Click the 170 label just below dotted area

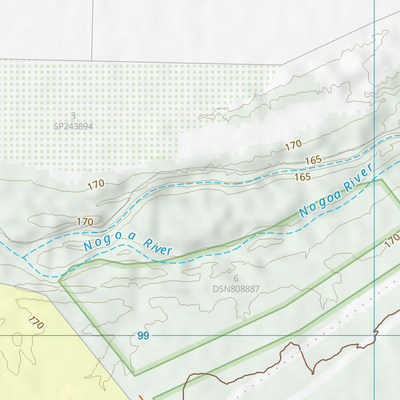pyautogui.click(x=96, y=185)
